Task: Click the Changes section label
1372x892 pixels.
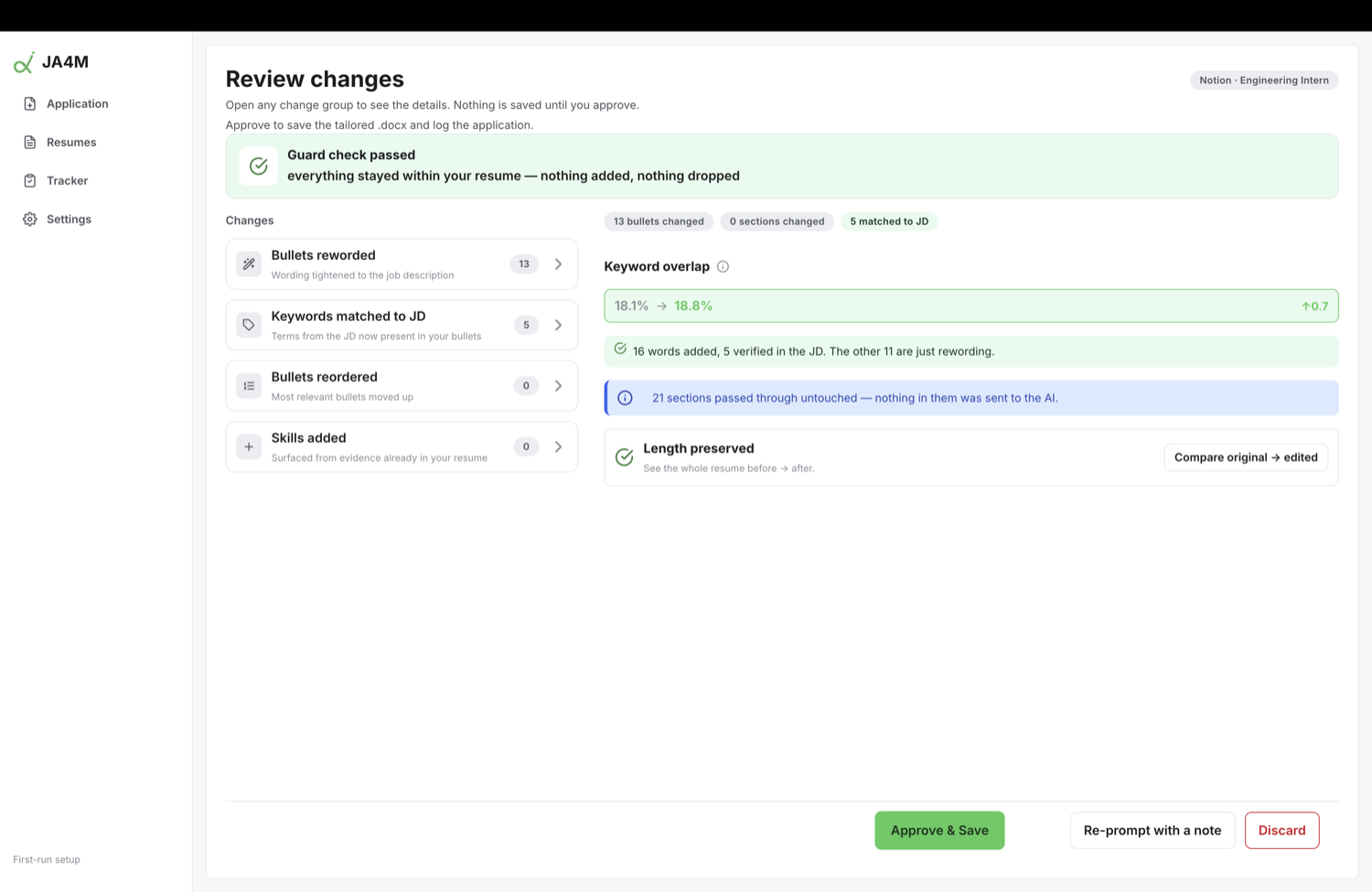Action: (250, 220)
